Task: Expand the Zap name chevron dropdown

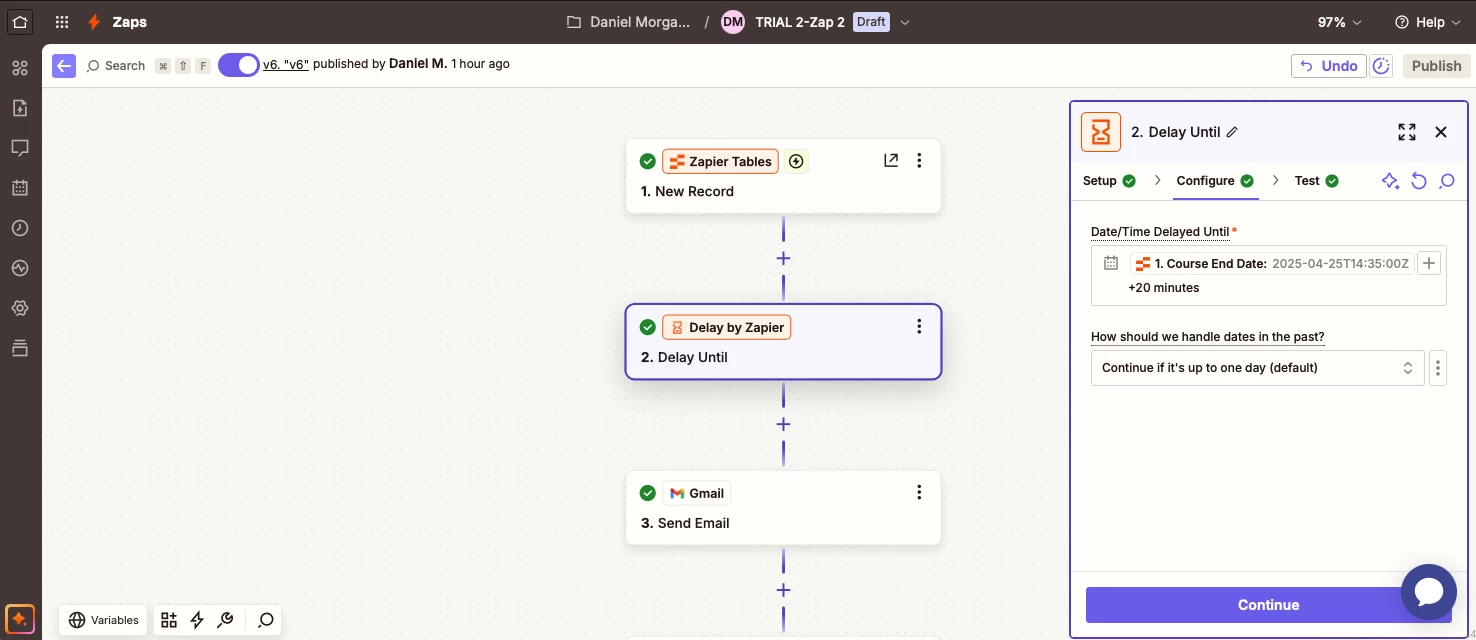Action: click(x=905, y=22)
